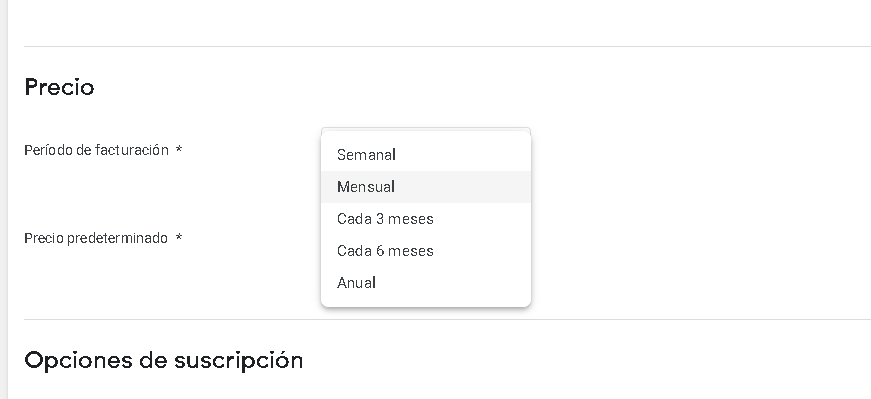Screen dimensions: 871x399
Task: Click the asterisk beside Período de facturación
Action: pos(179,149)
